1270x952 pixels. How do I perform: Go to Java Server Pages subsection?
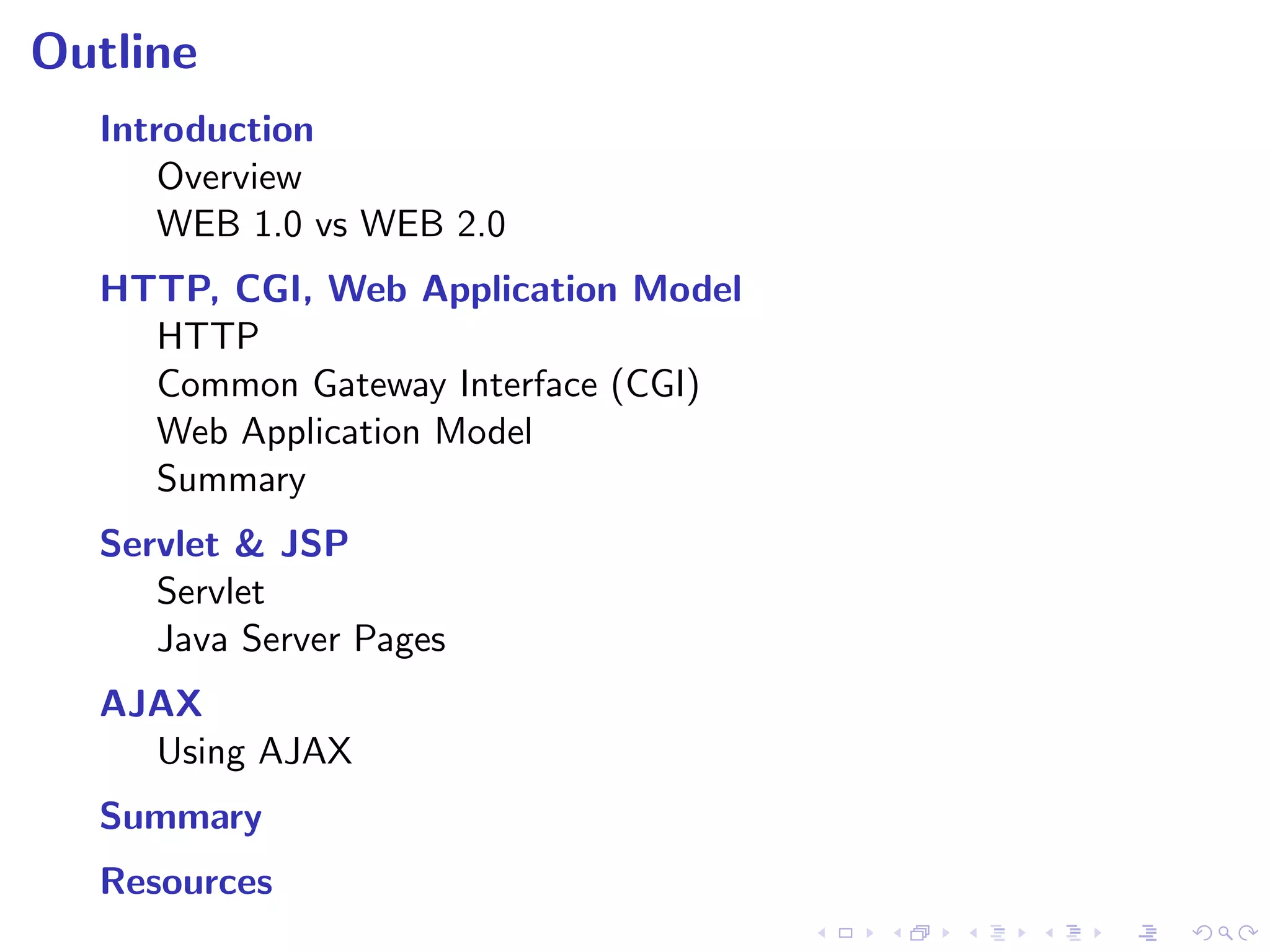[301, 639]
